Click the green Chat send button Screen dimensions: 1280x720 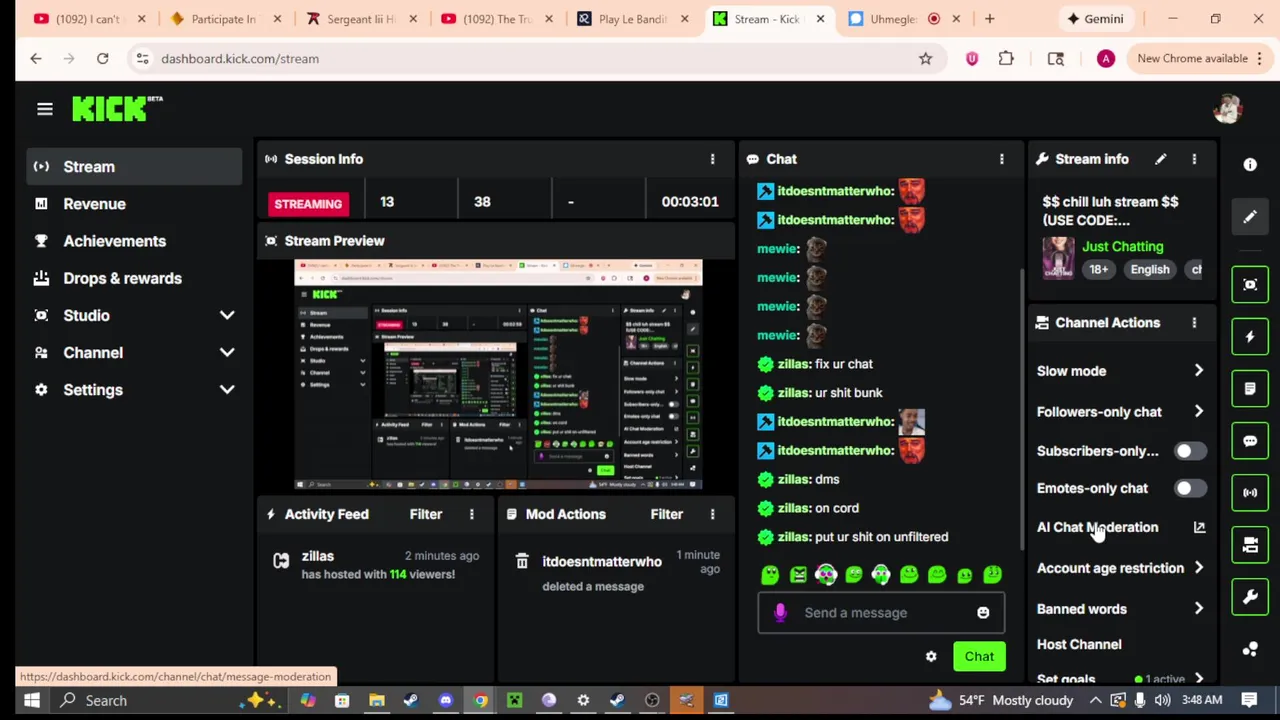[x=979, y=656]
